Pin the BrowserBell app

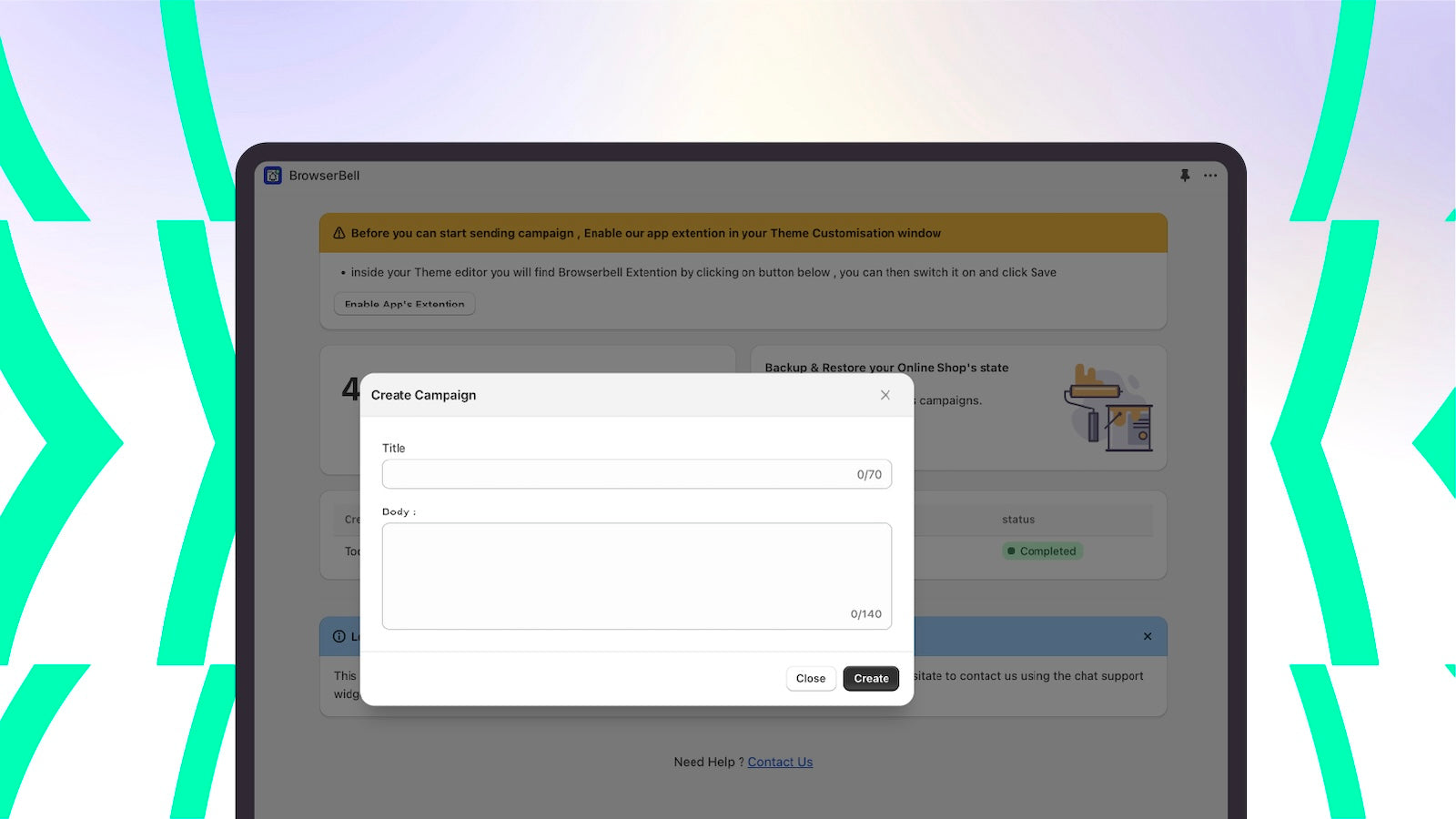tap(1185, 176)
